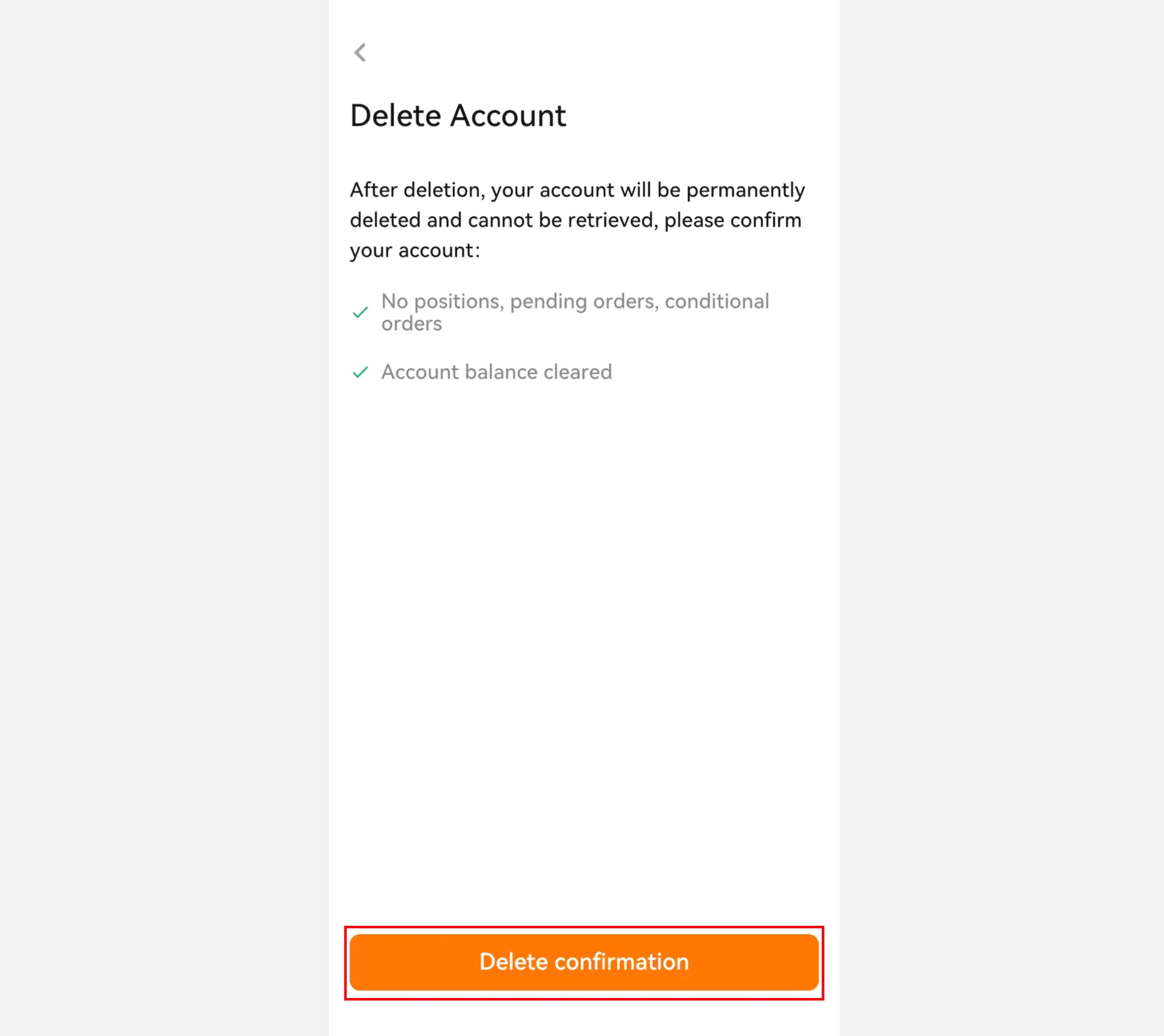
Task: Click the 'your account:' line of warning text
Action: 414,250
